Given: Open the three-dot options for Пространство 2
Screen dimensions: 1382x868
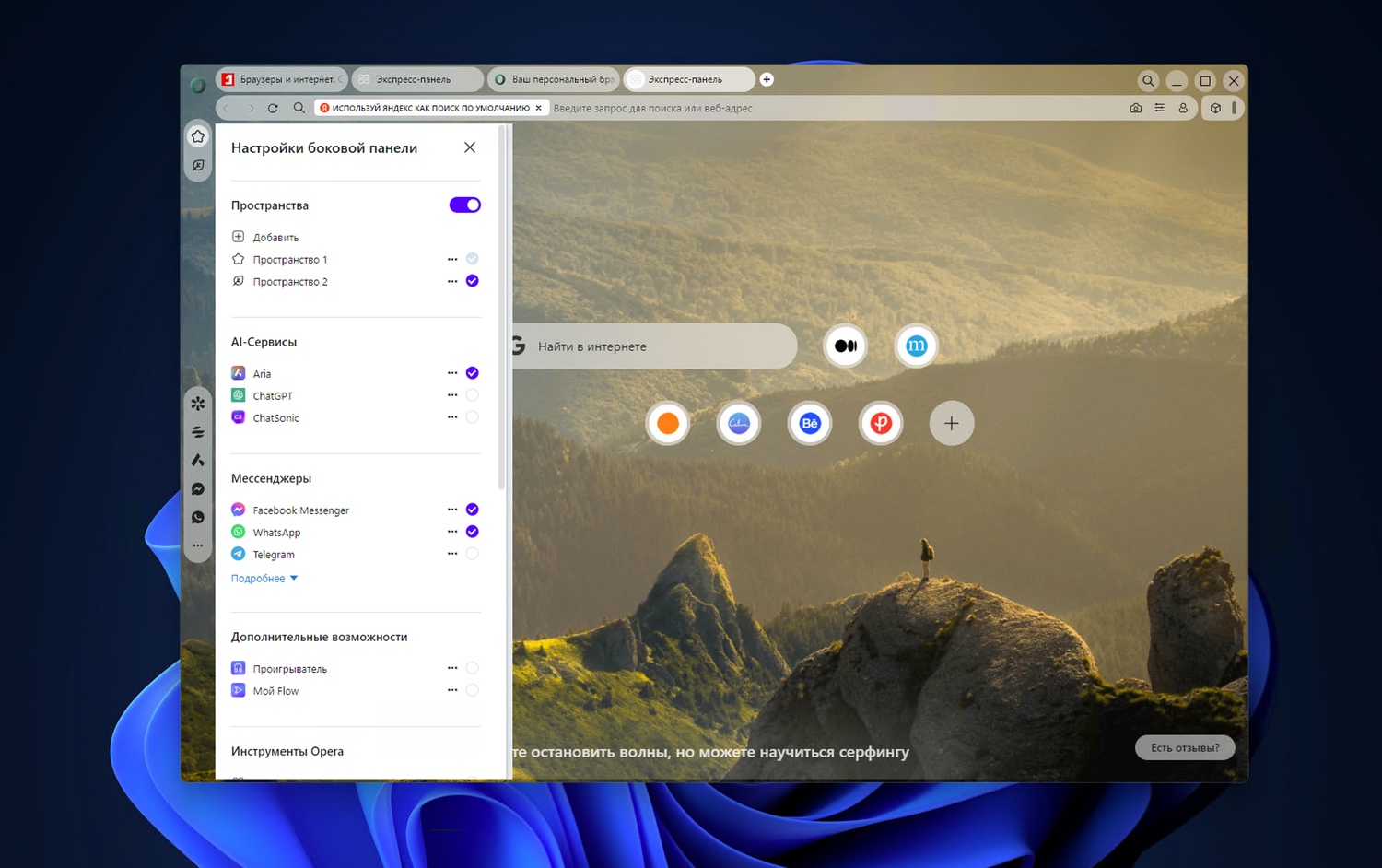Looking at the screenshot, I should click(x=452, y=281).
